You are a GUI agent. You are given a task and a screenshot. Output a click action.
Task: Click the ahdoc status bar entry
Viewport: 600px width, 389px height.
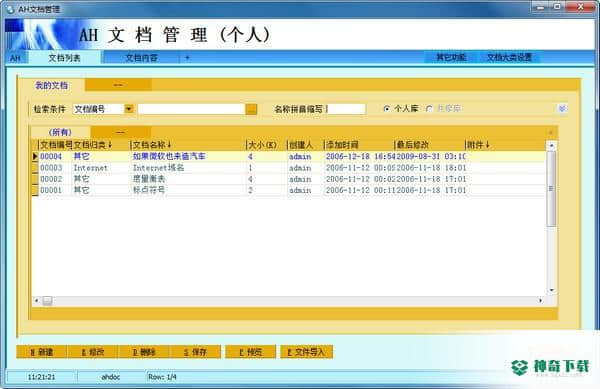click(x=111, y=377)
